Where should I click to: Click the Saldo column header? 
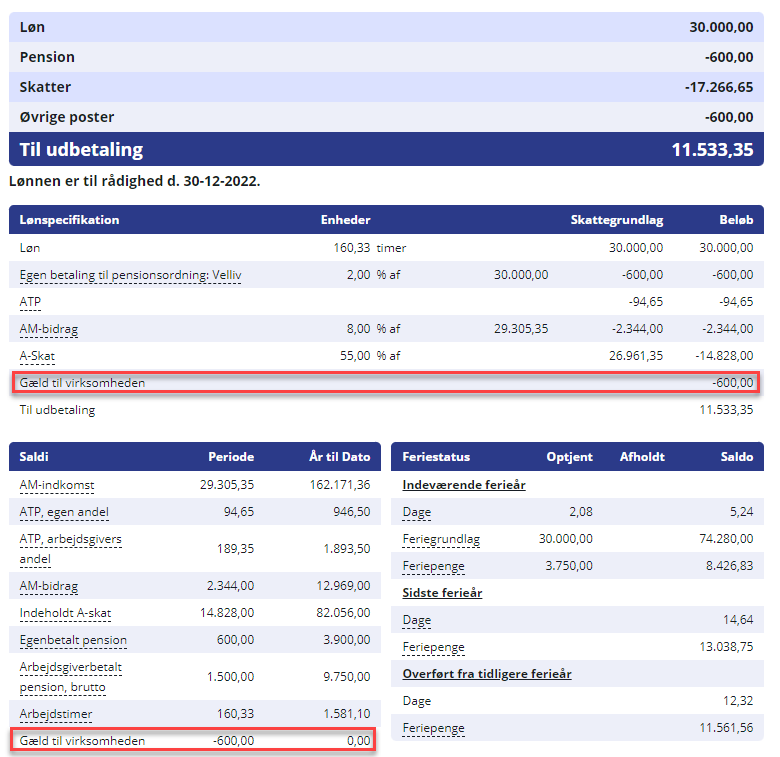[737, 457]
